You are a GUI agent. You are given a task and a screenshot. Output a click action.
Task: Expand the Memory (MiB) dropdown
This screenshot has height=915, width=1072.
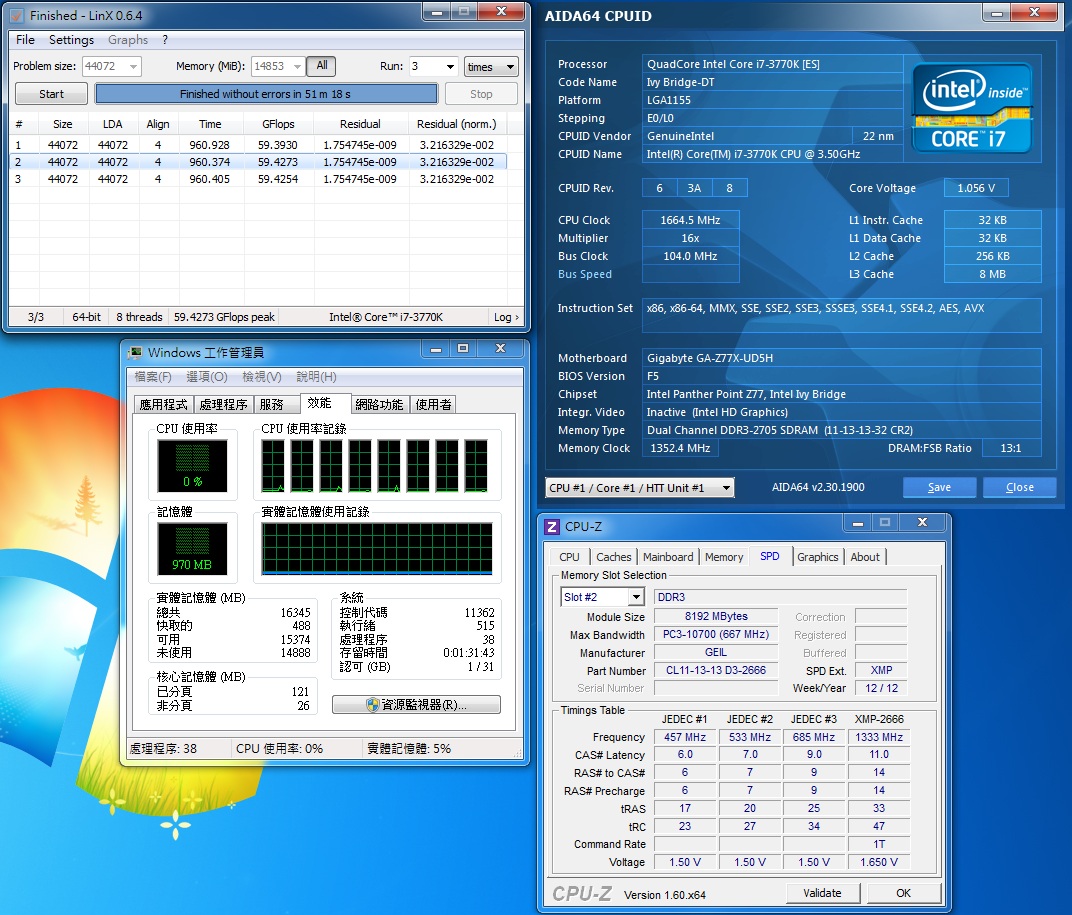(x=297, y=66)
